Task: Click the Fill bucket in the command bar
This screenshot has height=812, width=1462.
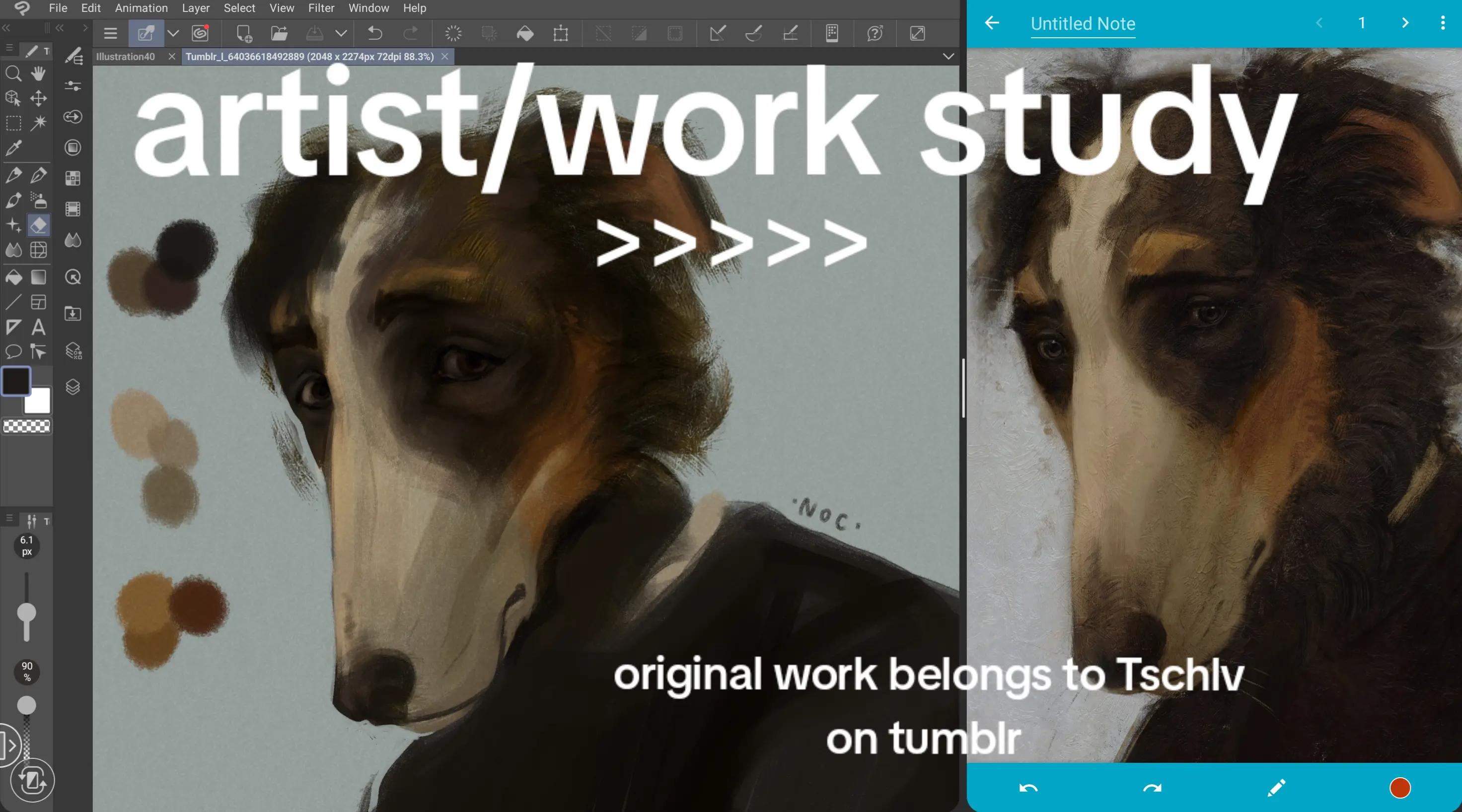Action: (x=525, y=33)
